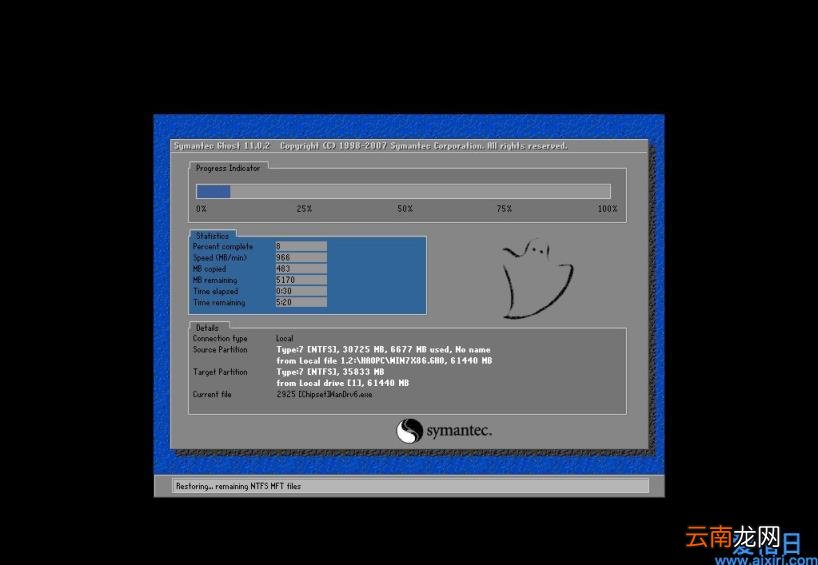The height and width of the screenshot is (565, 818).
Task: Click the Speed (MB/min) value 966
Action: pos(301,257)
